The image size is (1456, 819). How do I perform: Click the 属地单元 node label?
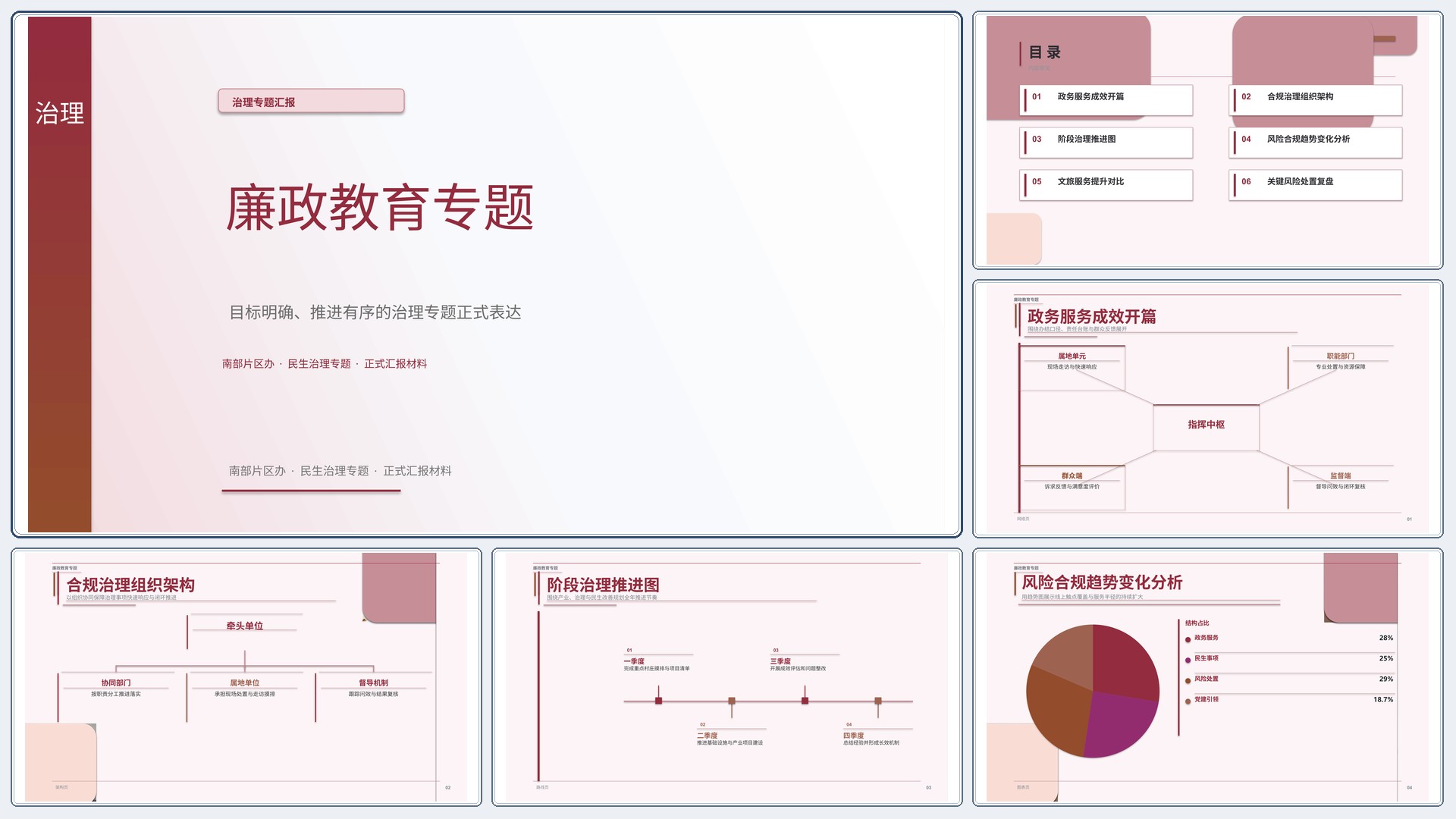click(1072, 356)
